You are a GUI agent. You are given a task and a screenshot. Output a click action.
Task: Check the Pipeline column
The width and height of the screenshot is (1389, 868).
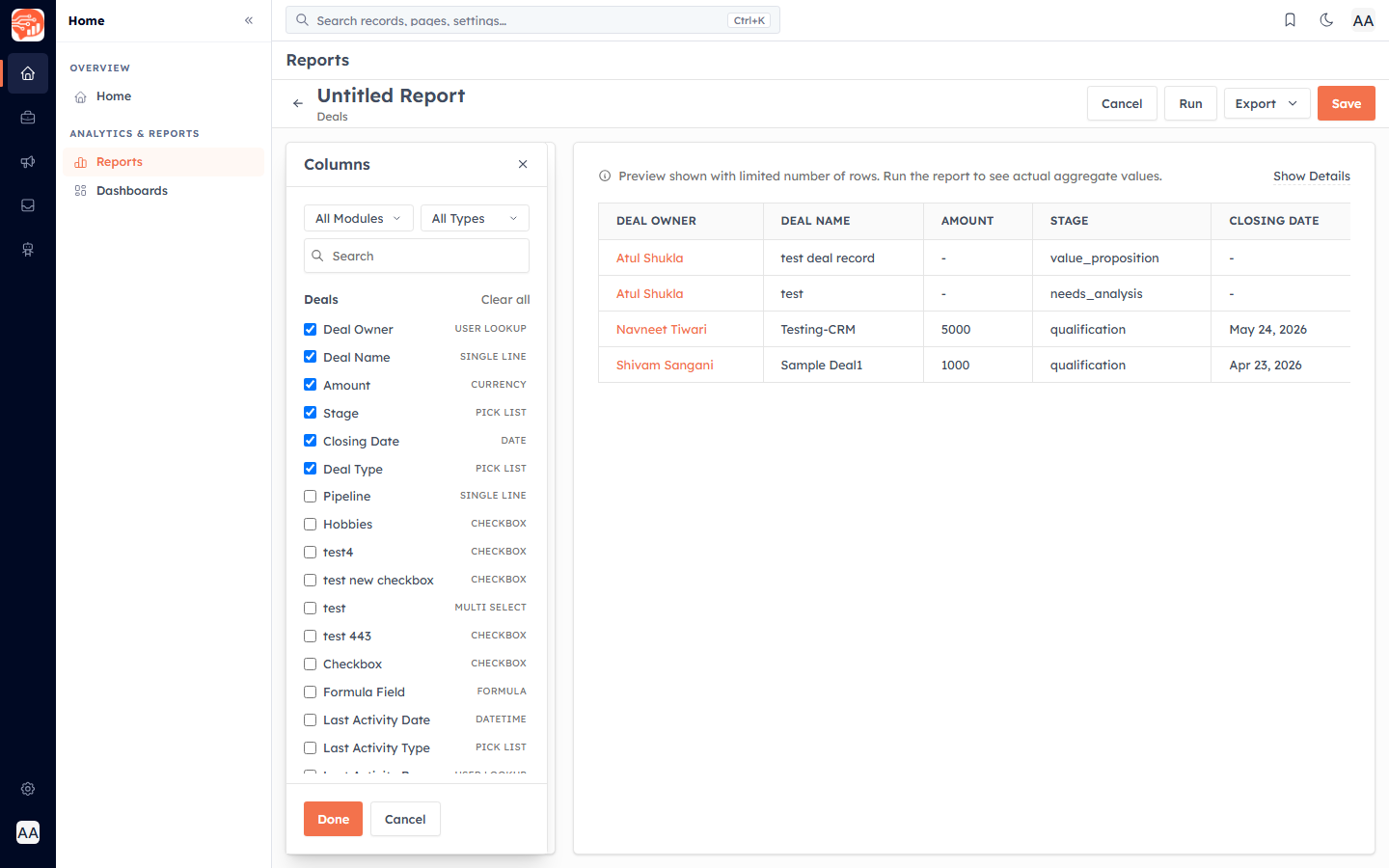pos(310,497)
